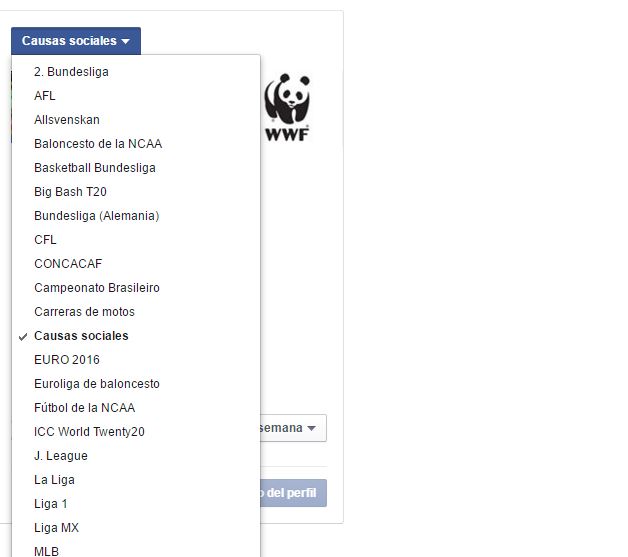The height and width of the screenshot is (557, 628).
Task: Choose Big Bash T20
Action: pyautogui.click(x=136, y=192)
